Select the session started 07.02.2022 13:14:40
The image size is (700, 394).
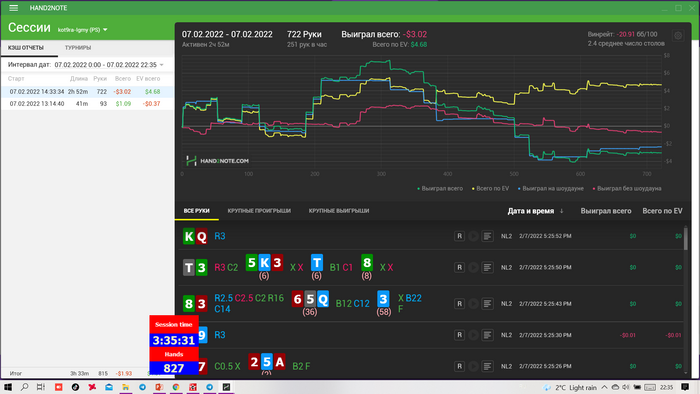pos(88,104)
